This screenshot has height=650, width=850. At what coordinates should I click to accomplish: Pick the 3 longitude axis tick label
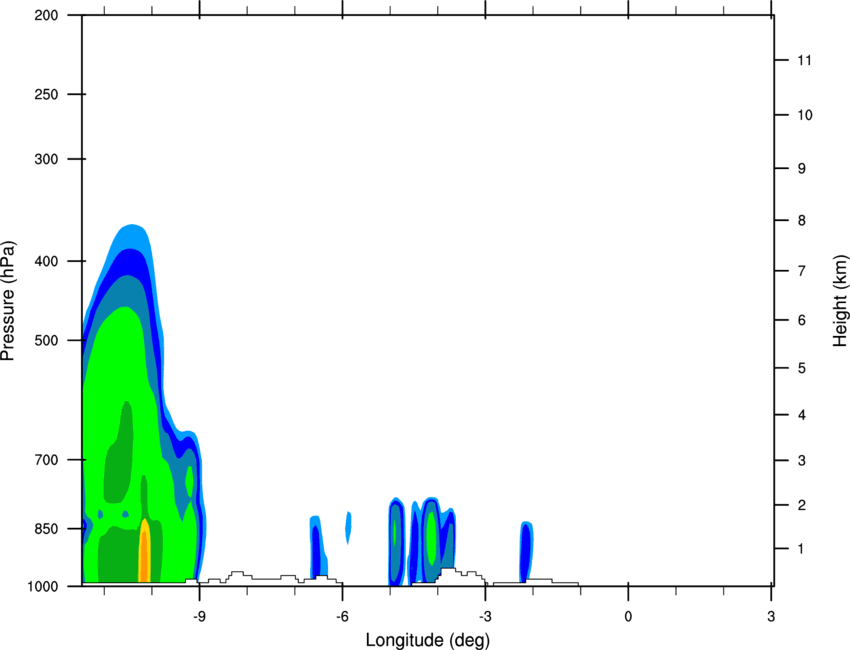(771, 616)
